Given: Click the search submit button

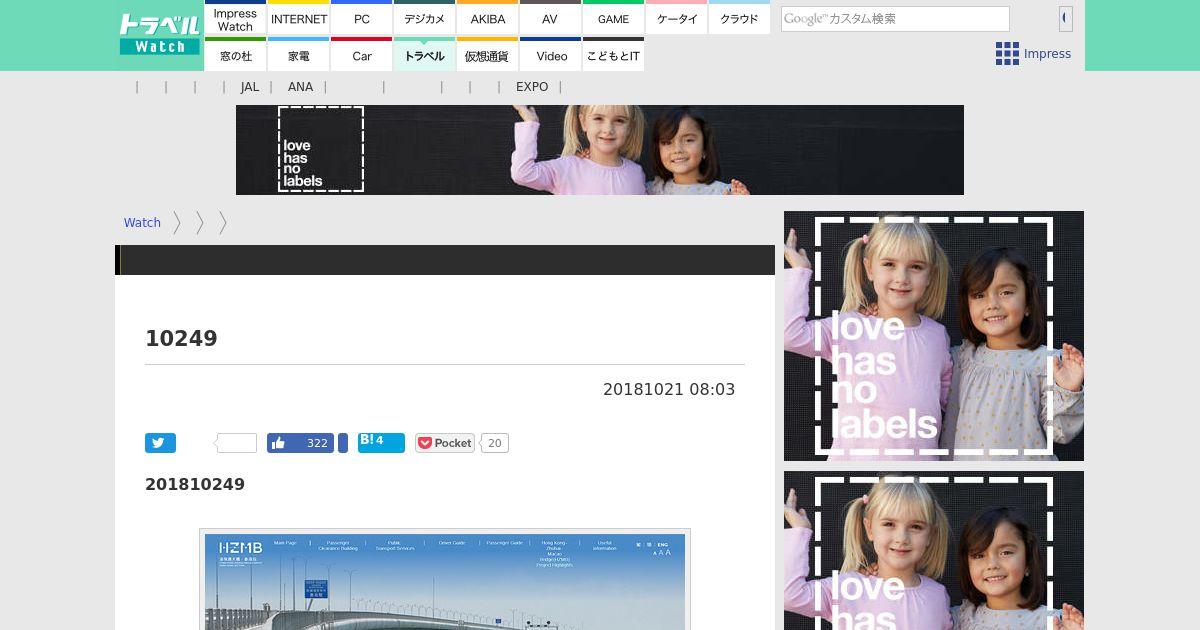Looking at the screenshot, I should click(x=1065, y=19).
